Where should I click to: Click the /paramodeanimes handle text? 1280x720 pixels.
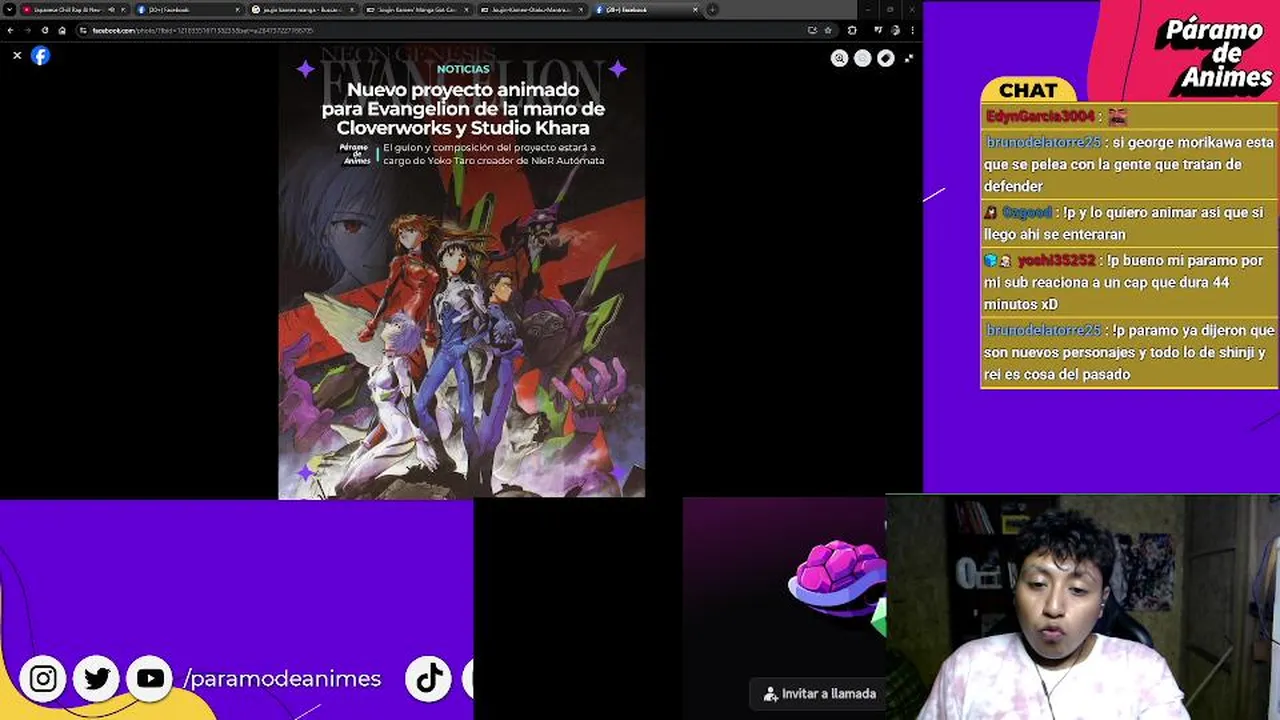point(282,678)
